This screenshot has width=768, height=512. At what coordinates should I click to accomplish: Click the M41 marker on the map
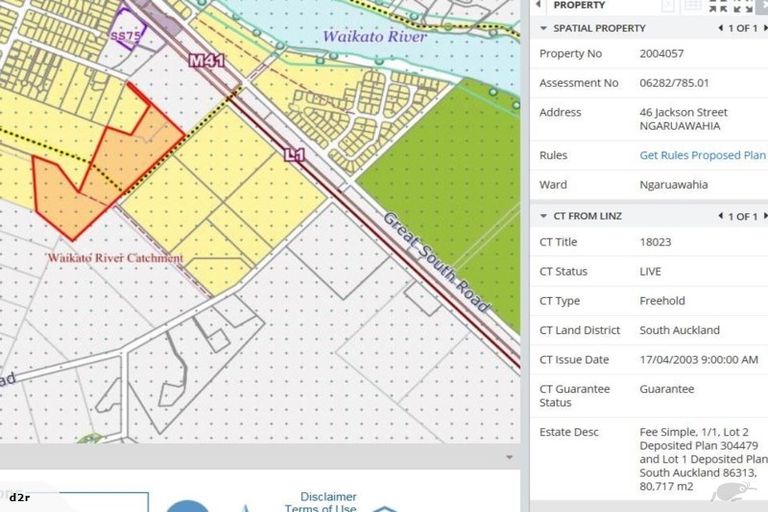tap(205, 61)
